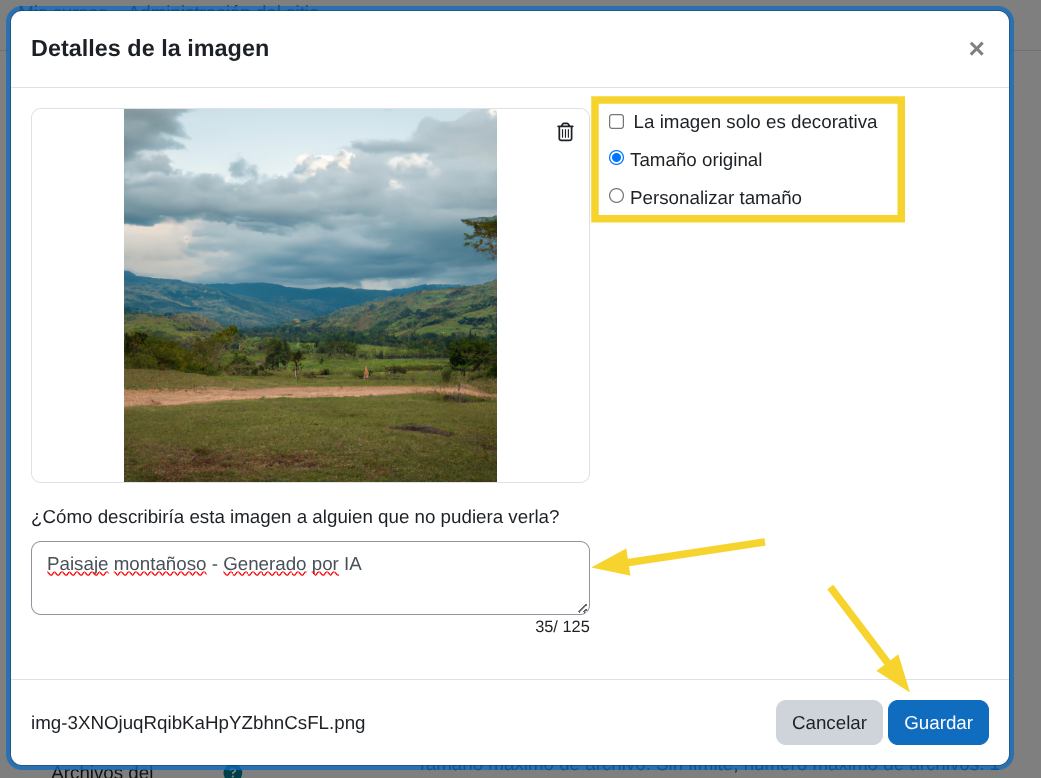Click the Cancelar button
This screenshot has width=1041, height=778.
pos(829,722)
